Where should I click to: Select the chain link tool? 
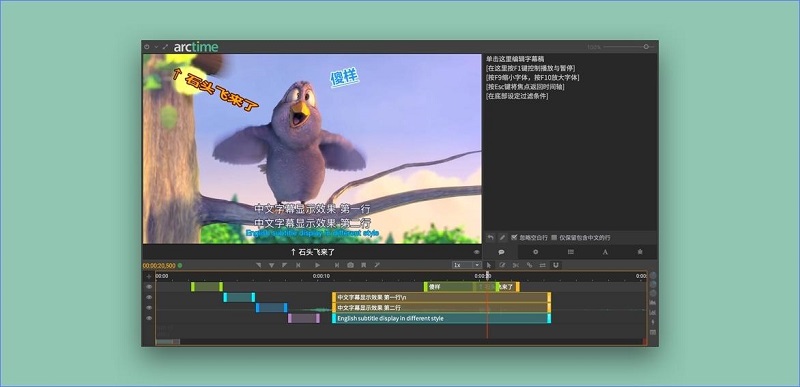click(529, 265)
